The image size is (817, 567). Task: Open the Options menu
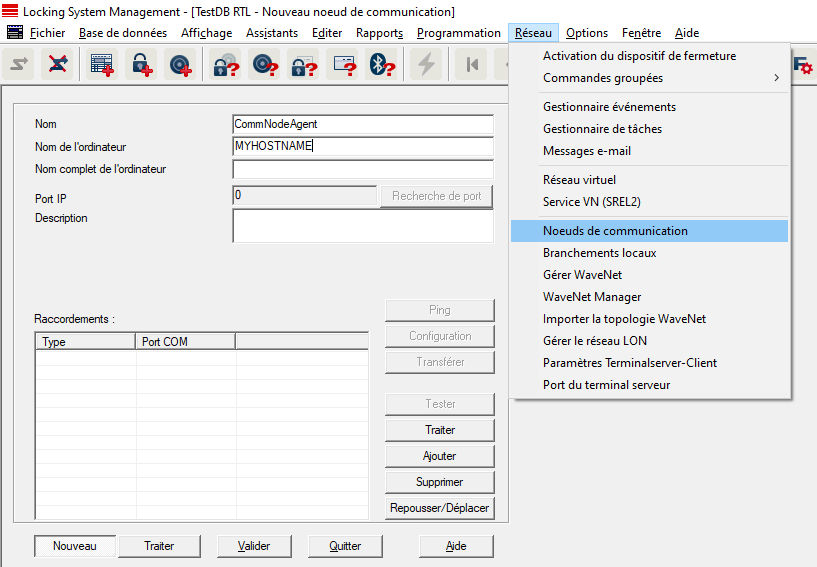point(586,33)
